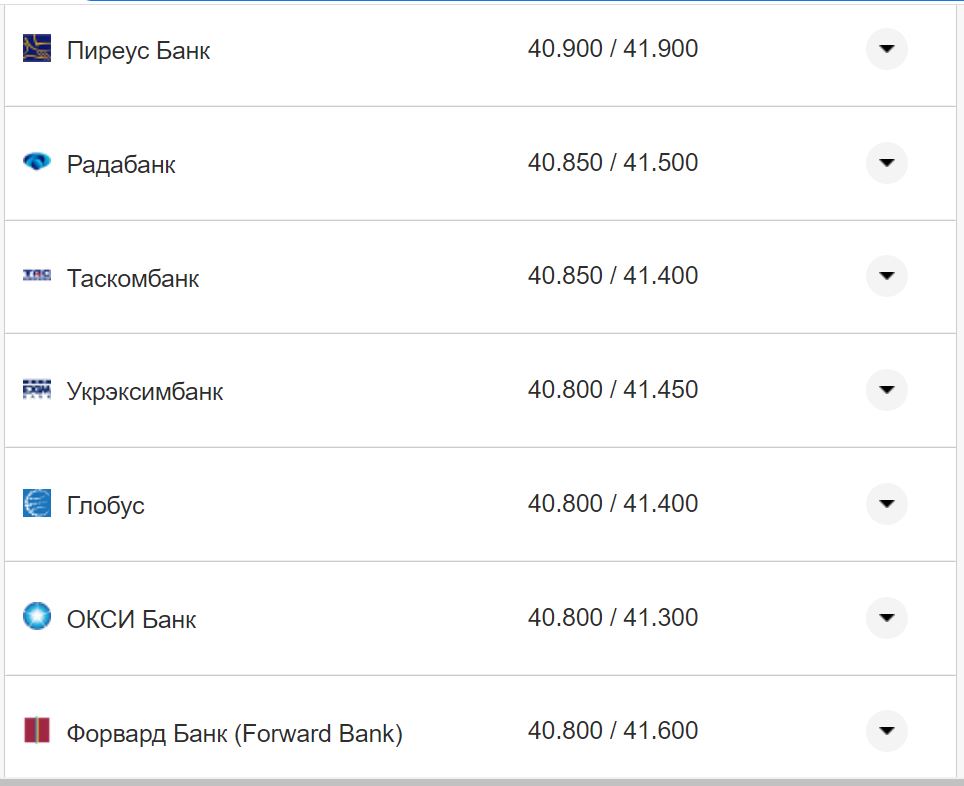Screen dimensions: 964x786
Task: Expand the Таскомбанк rate details
Action: (x=886, y=276)
